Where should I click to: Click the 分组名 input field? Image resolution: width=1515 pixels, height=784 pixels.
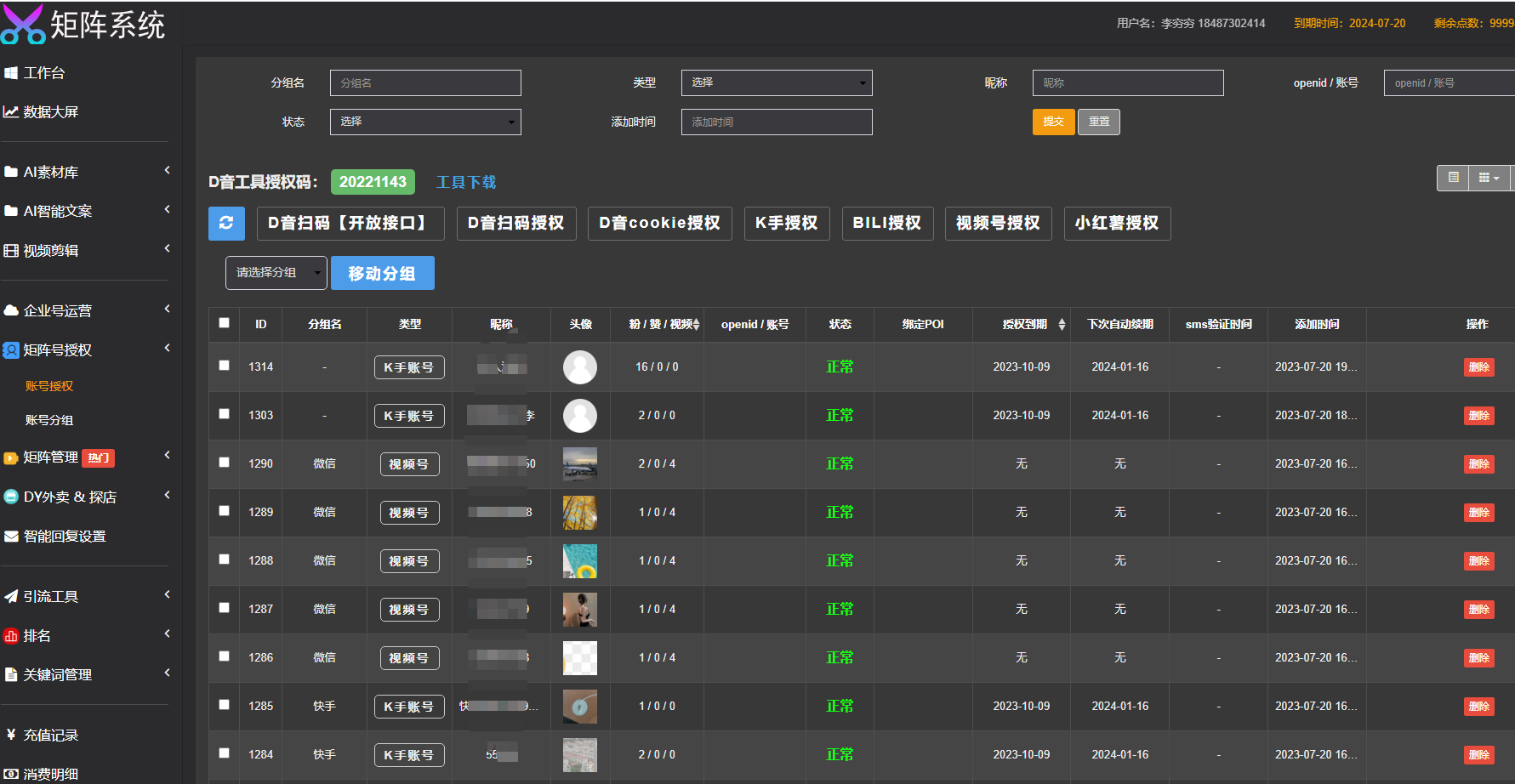tap(425, 82)
